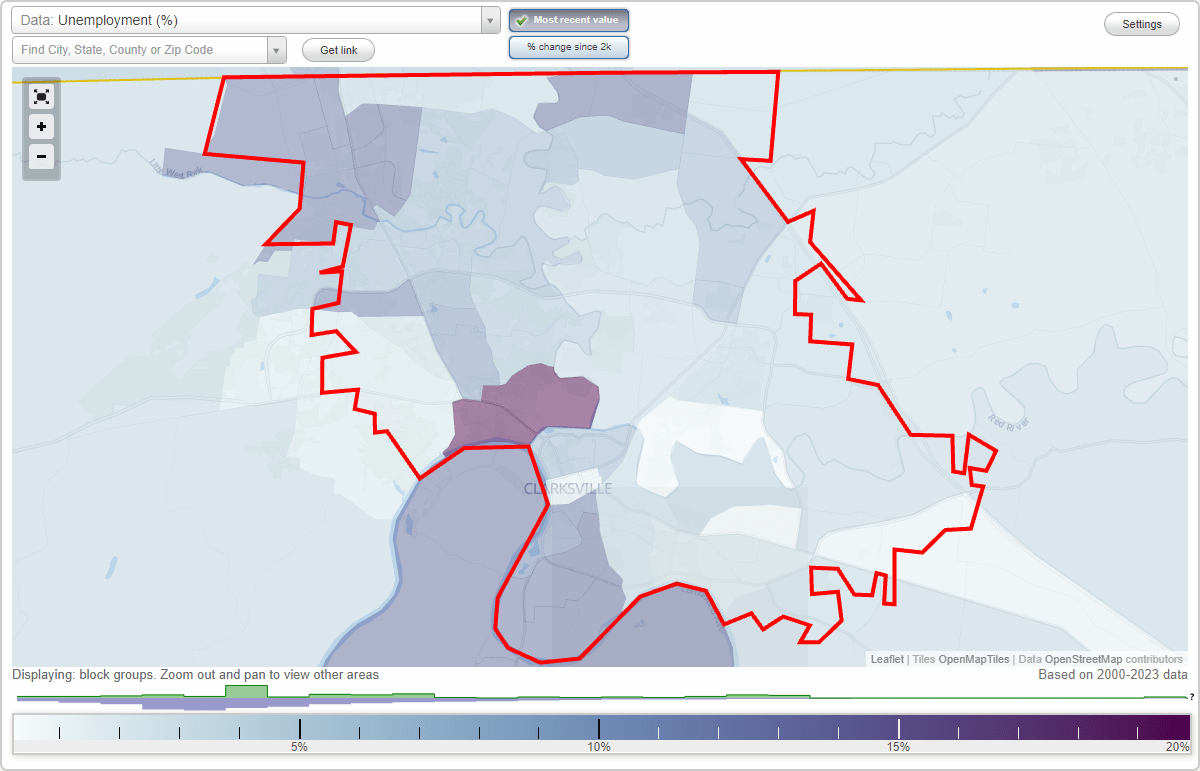Zoom out with the minus button

point(41,156)
